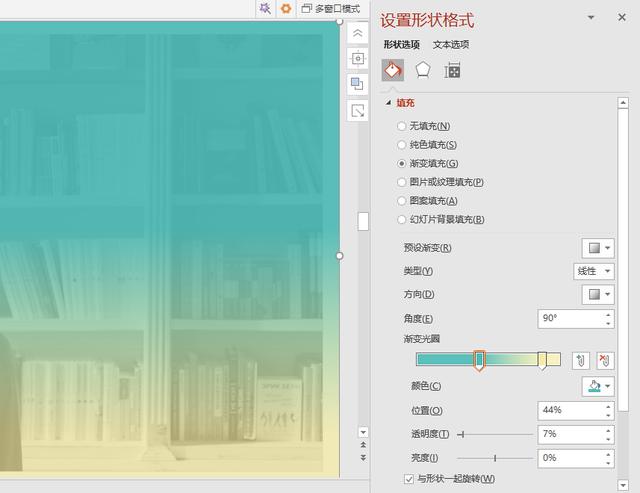Open the 预设渐变(R) preset dropdown
The height and width of the screenshot is (493, 640).
[x=598, y=248]
